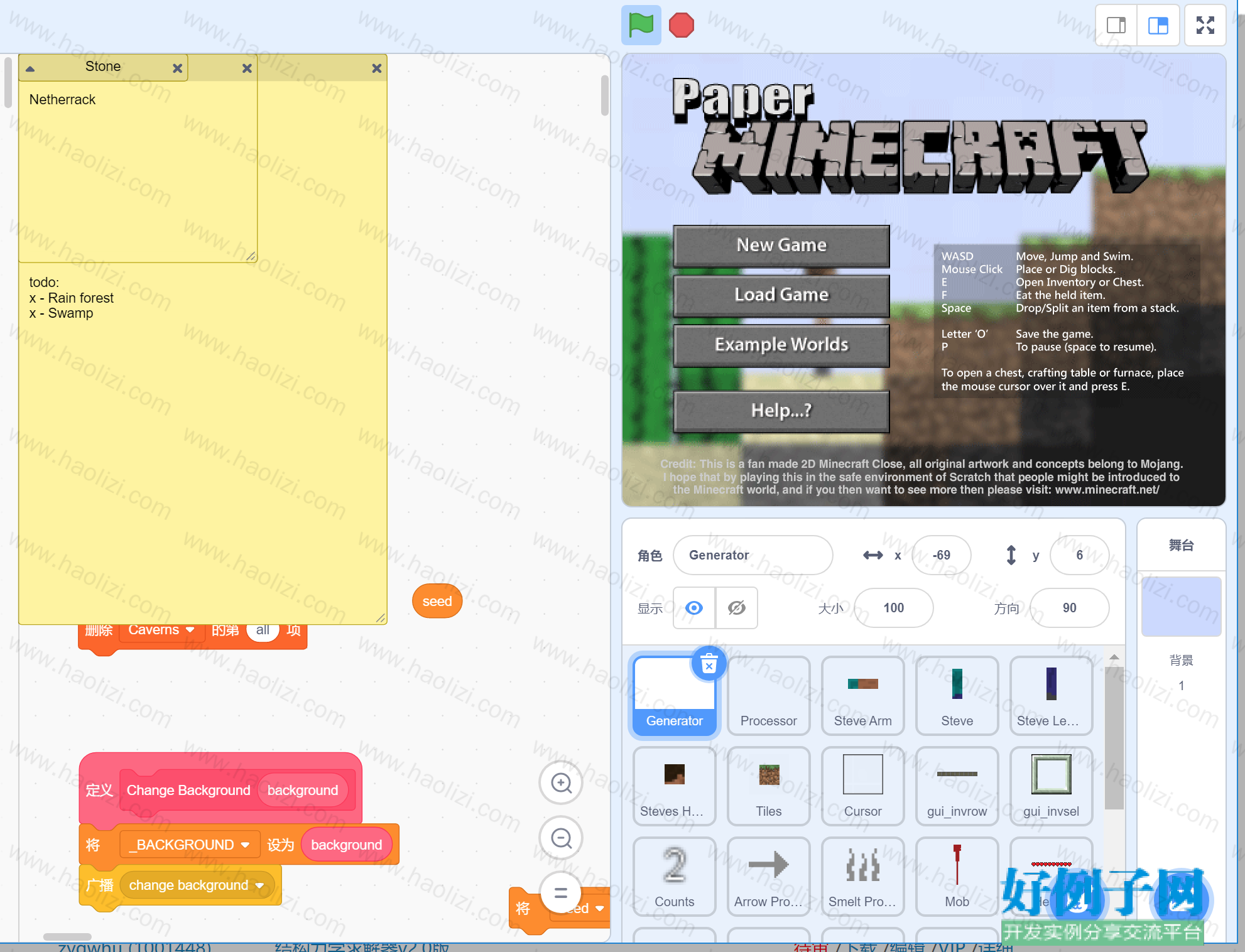Click the background reporter in set block
This screenshot has height=952, width=1245.
346,845
